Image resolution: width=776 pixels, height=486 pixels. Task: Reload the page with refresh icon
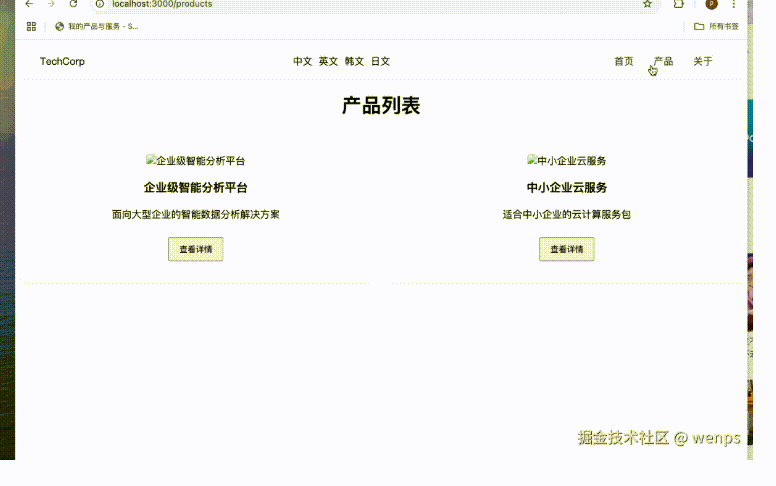pyautogui.click(x=73, y=4)
